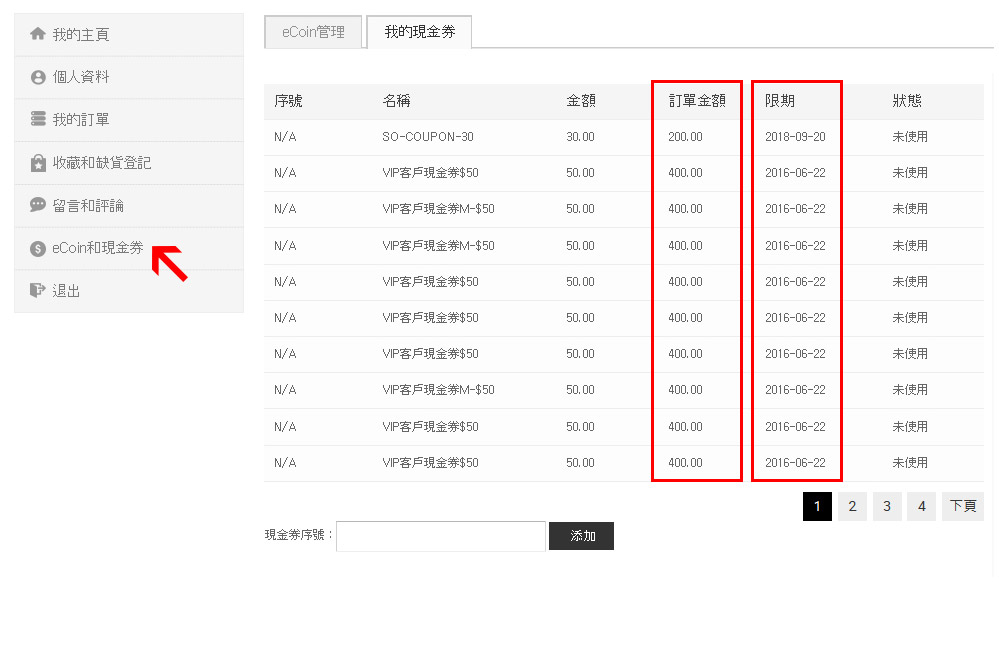Click the 訂單金額 column header
This screenshot has width=999, height=669.
pos(697,101)
